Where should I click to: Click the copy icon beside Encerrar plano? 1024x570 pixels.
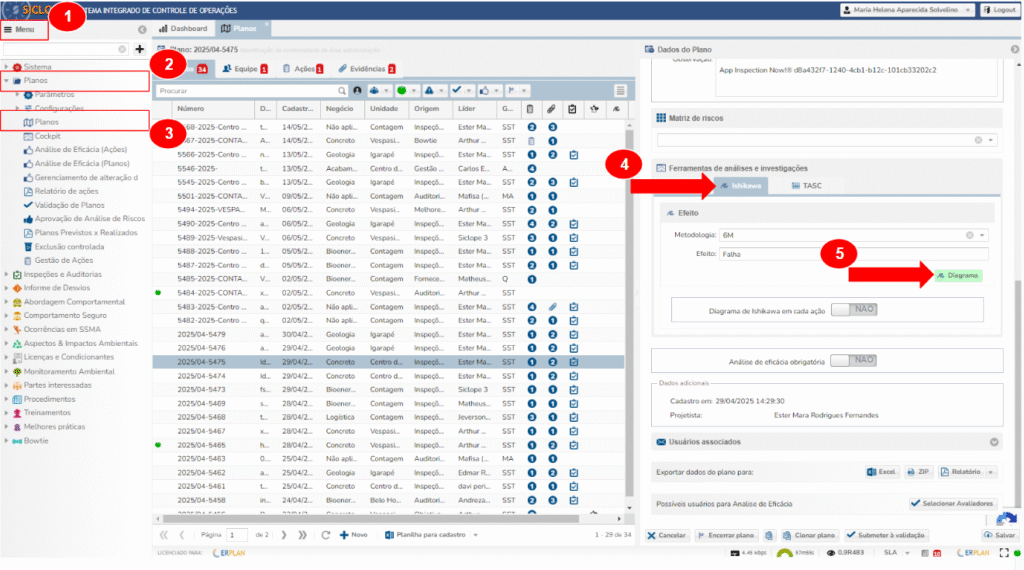point(769,535)
